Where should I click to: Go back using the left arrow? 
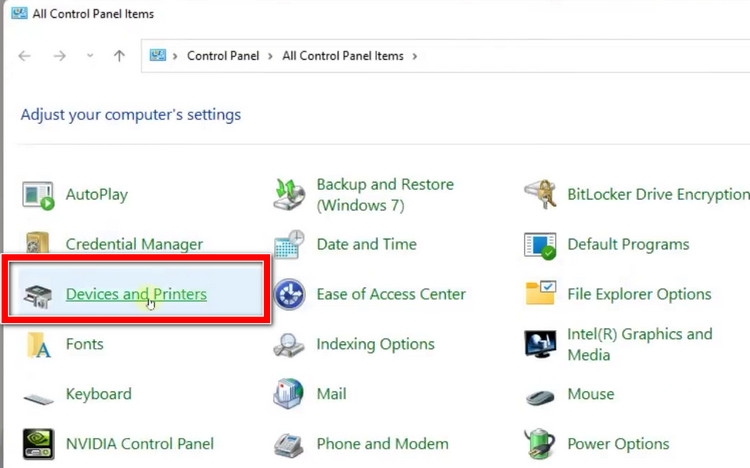click(x=24, y=56)
